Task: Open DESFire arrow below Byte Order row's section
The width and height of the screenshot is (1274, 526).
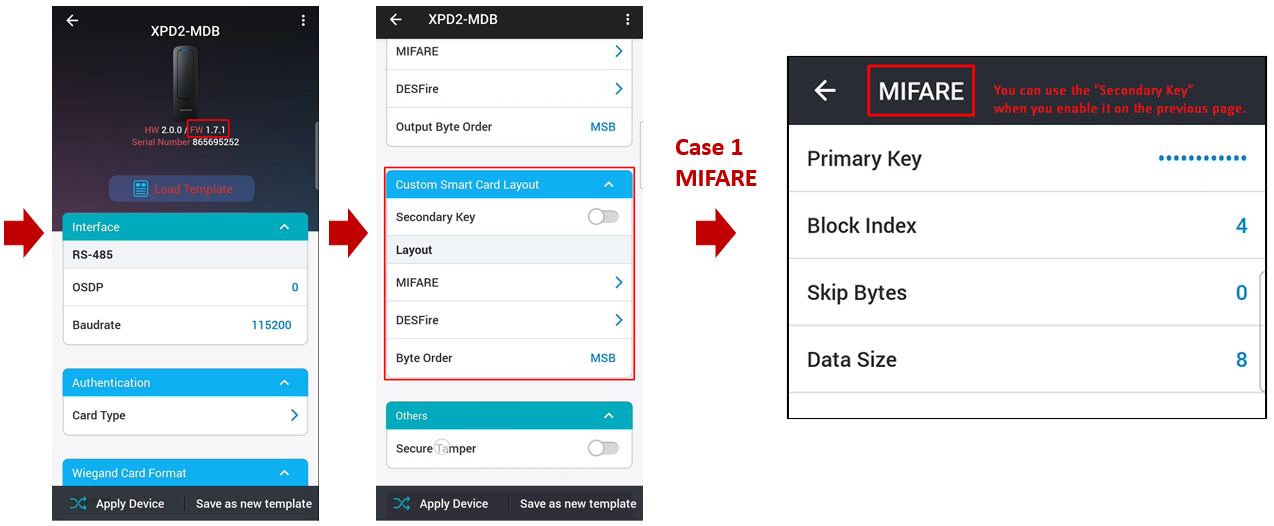Action: 618,320
